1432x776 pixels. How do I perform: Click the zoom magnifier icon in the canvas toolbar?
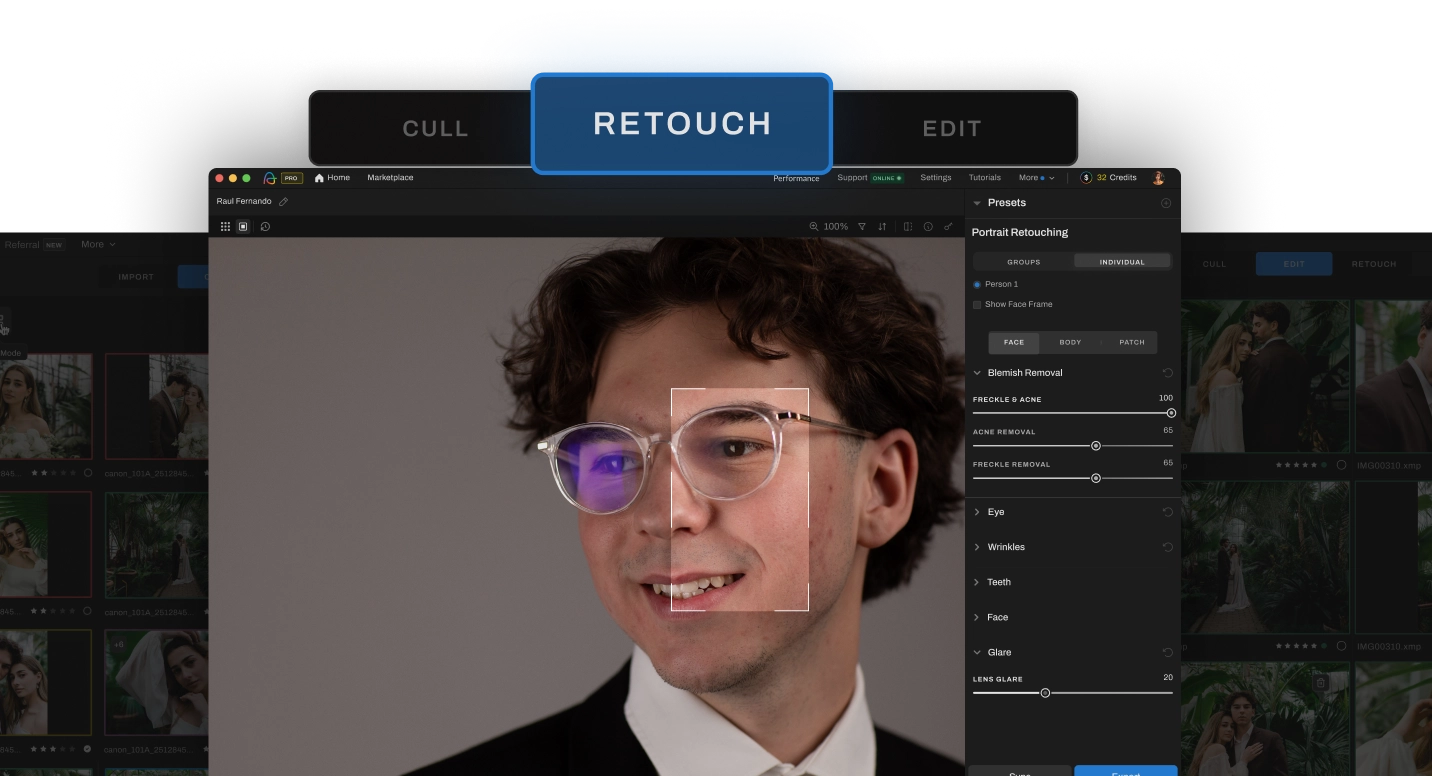[813, 226]
